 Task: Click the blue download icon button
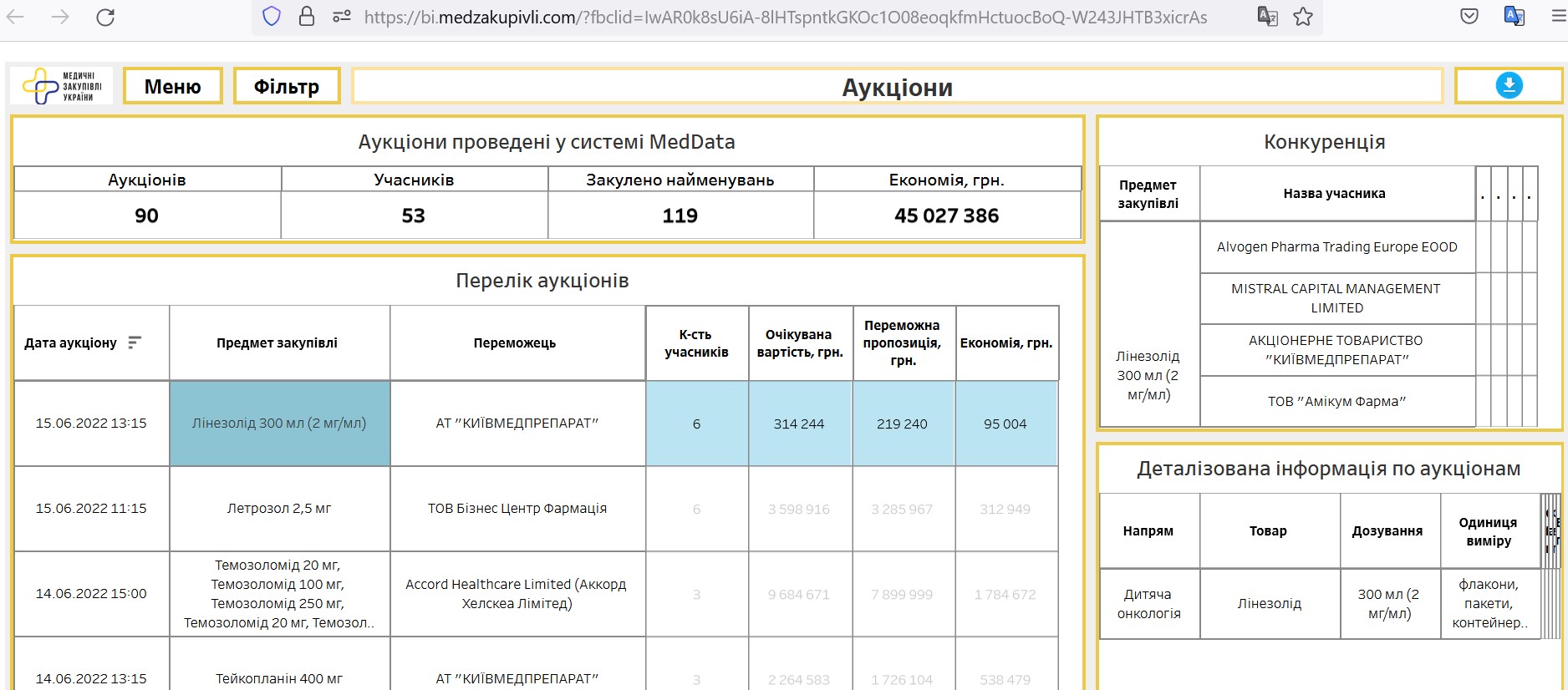pos(1509,85)
